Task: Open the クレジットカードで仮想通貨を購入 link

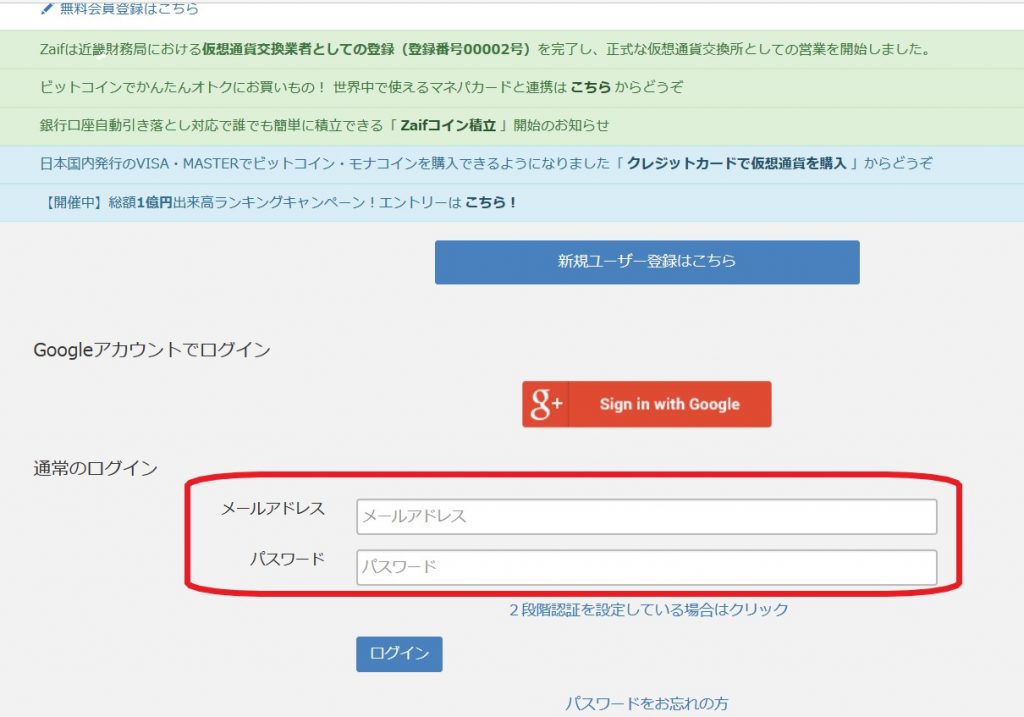Action: (737, 163)
